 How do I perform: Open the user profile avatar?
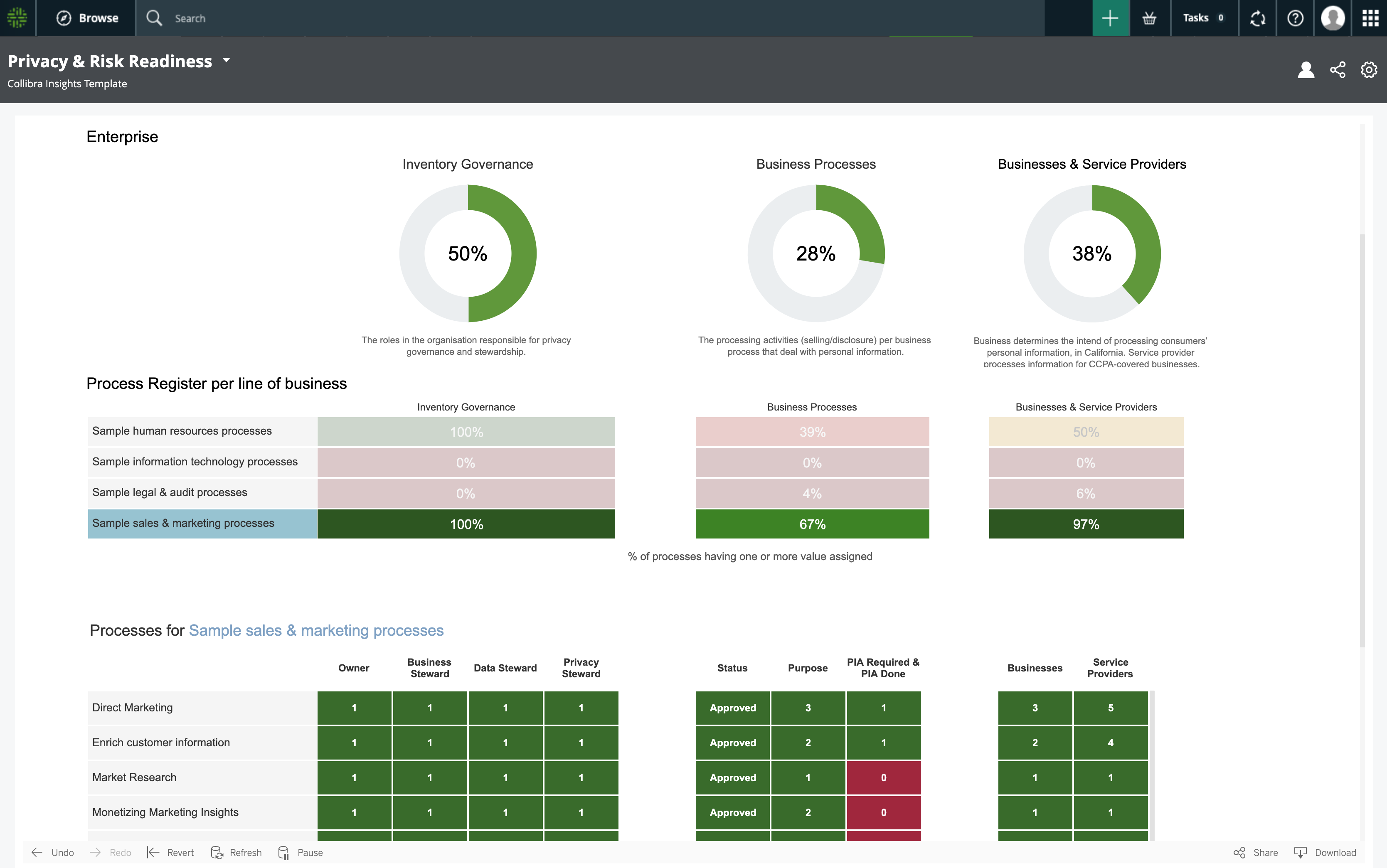click(x=1333, y=18)
